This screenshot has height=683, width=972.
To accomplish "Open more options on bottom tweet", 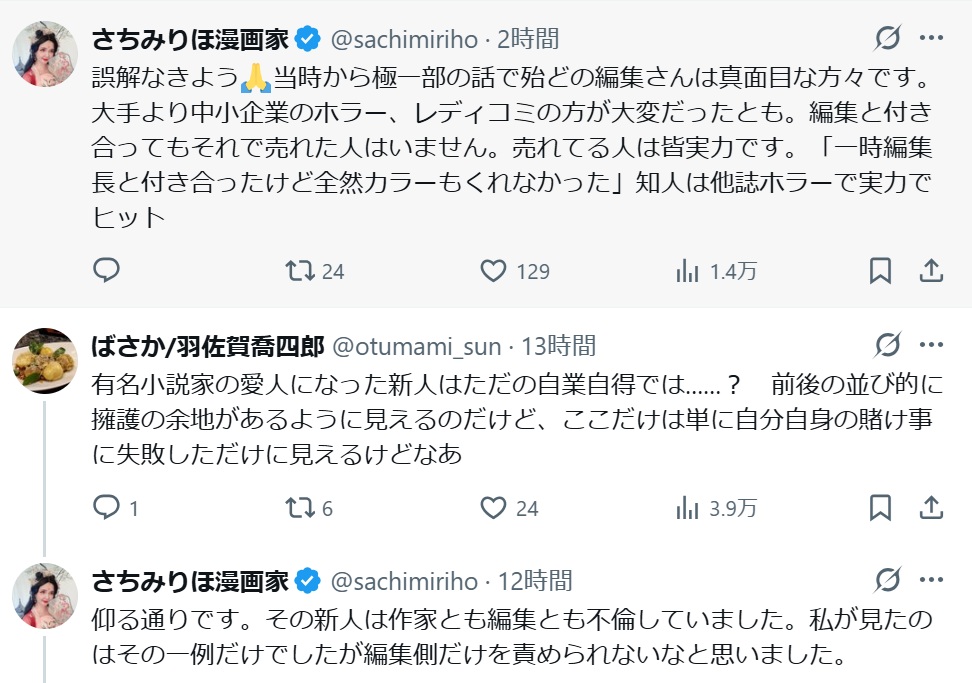I will [931, 579].
